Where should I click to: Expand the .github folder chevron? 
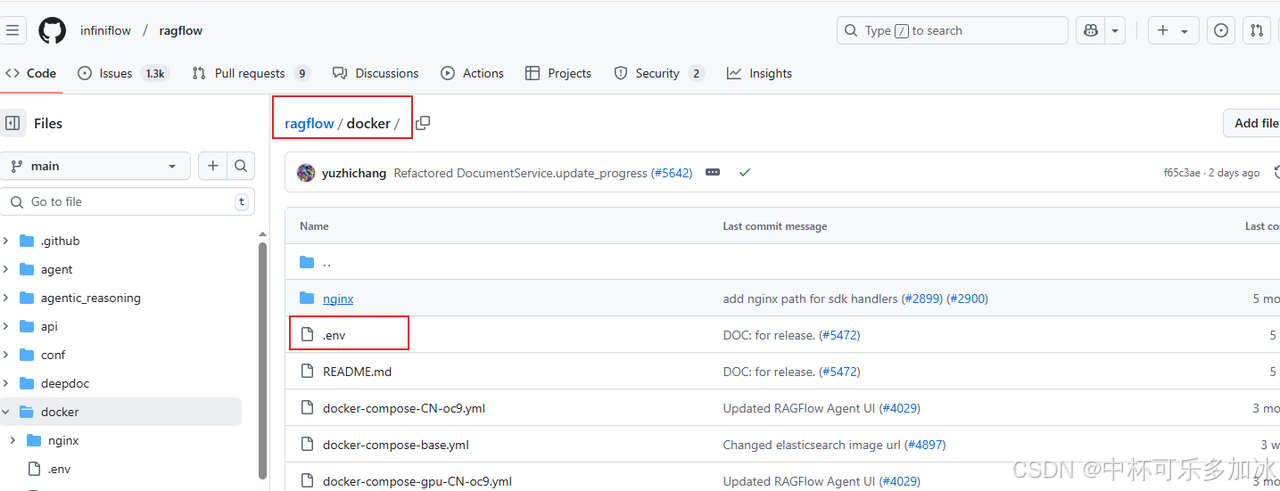pyautogui.click(x=6, y=241)
